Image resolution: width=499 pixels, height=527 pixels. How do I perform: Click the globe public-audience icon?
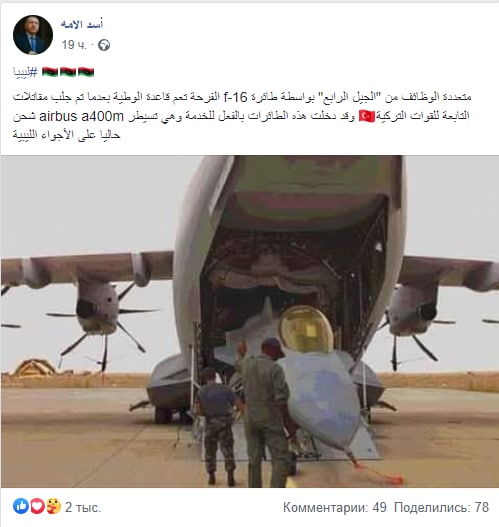tap(104, 45)
